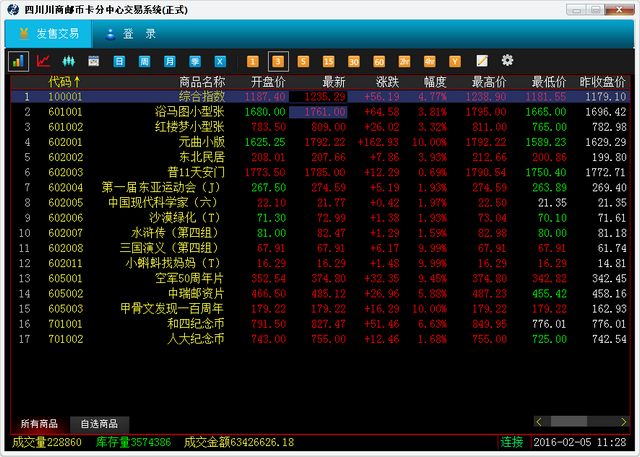Screen dimensions: 640x457
Task: Open settings gear in toolbar
Action: 507,61
